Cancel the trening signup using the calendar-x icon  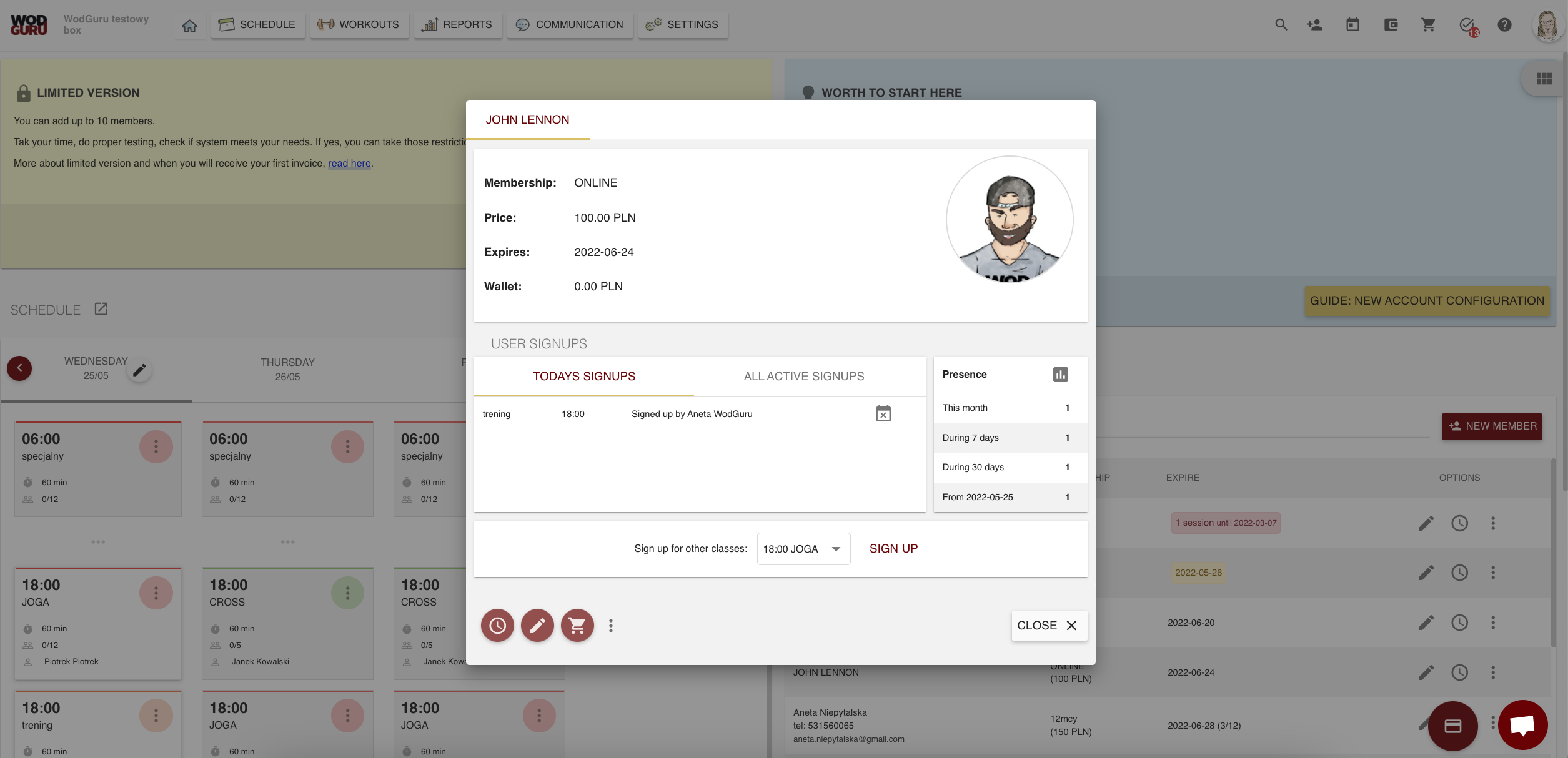[x=882, y=413]
